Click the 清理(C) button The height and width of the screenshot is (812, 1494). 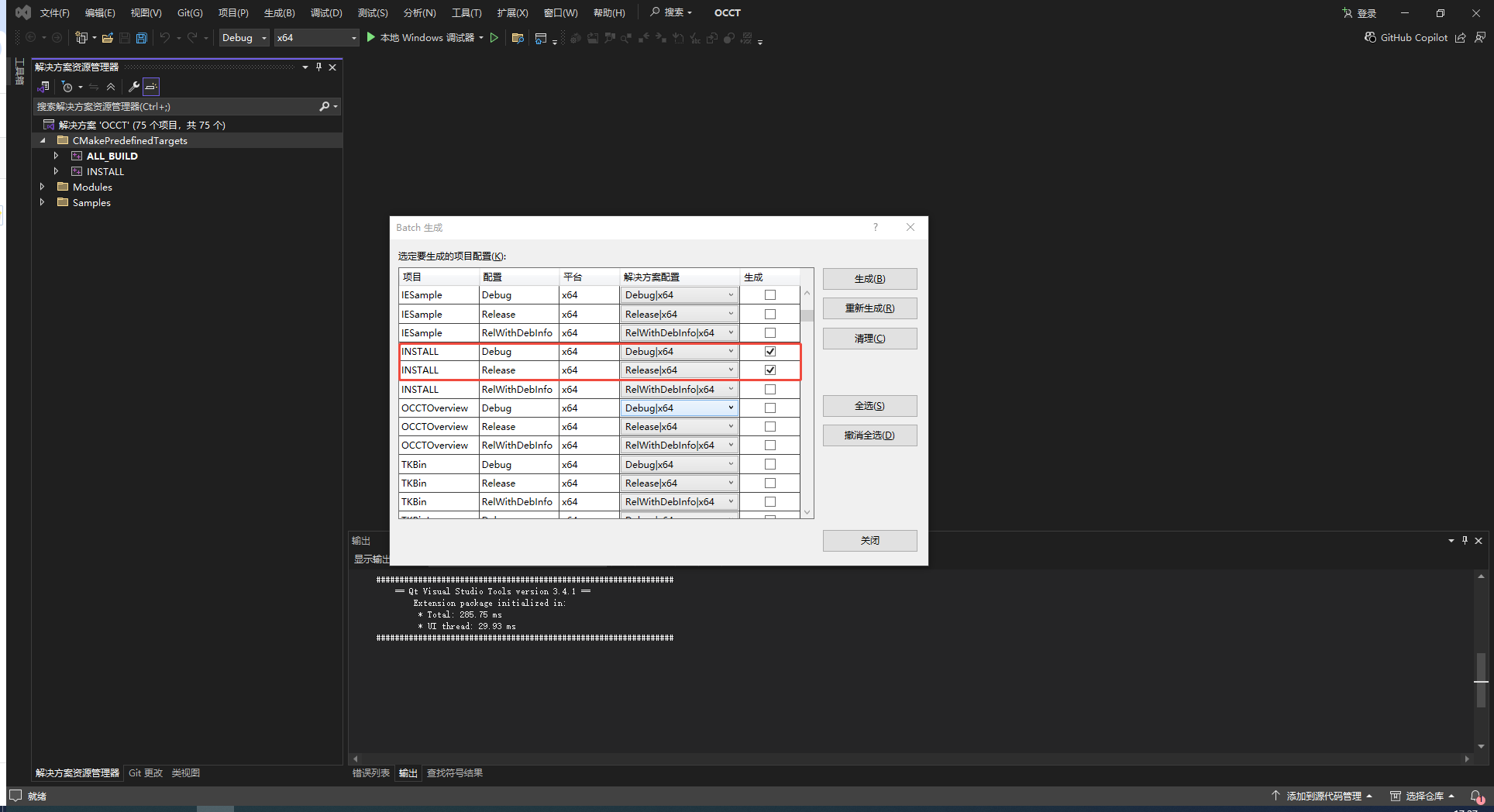click(869, 339)
